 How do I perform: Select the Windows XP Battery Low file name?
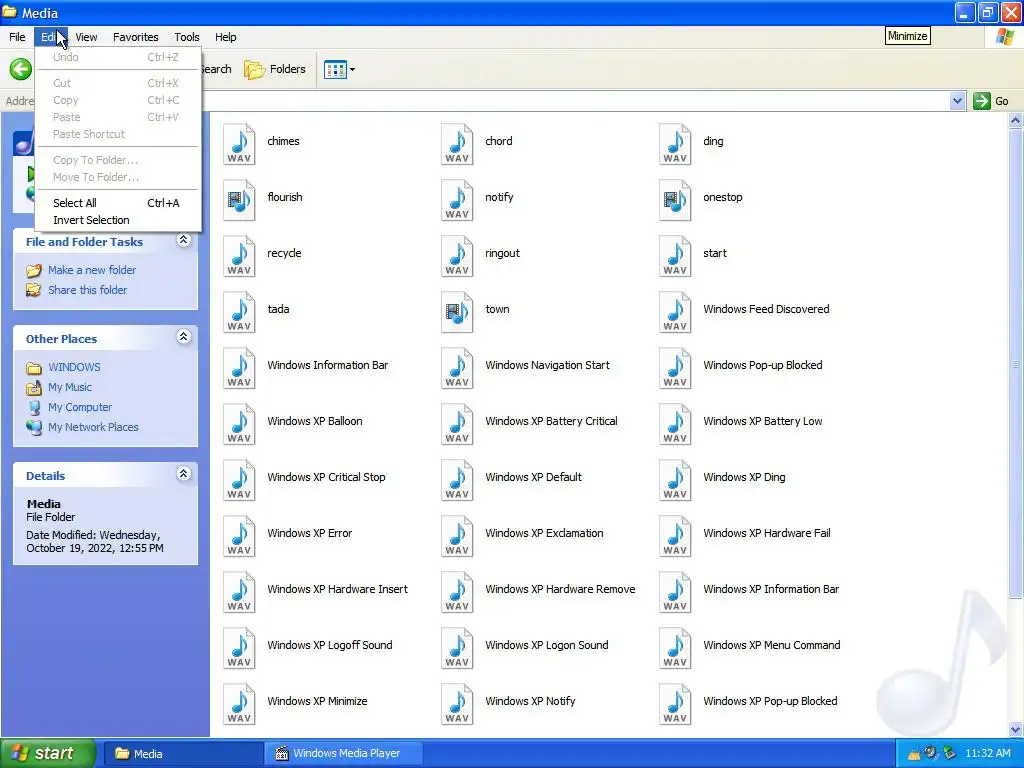coord(762,421)
